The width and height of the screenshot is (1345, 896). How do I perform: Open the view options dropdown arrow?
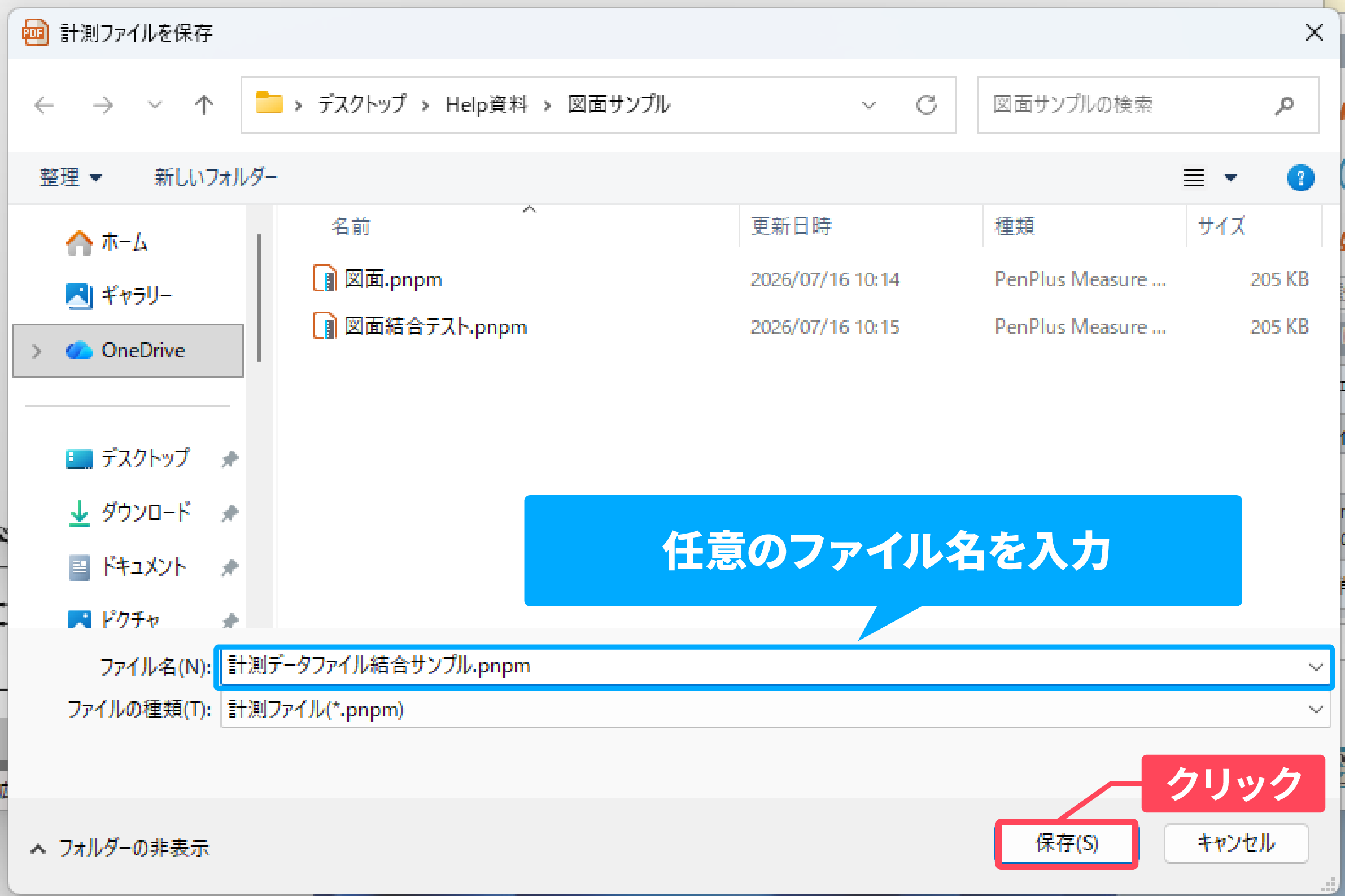[1231, 178]
